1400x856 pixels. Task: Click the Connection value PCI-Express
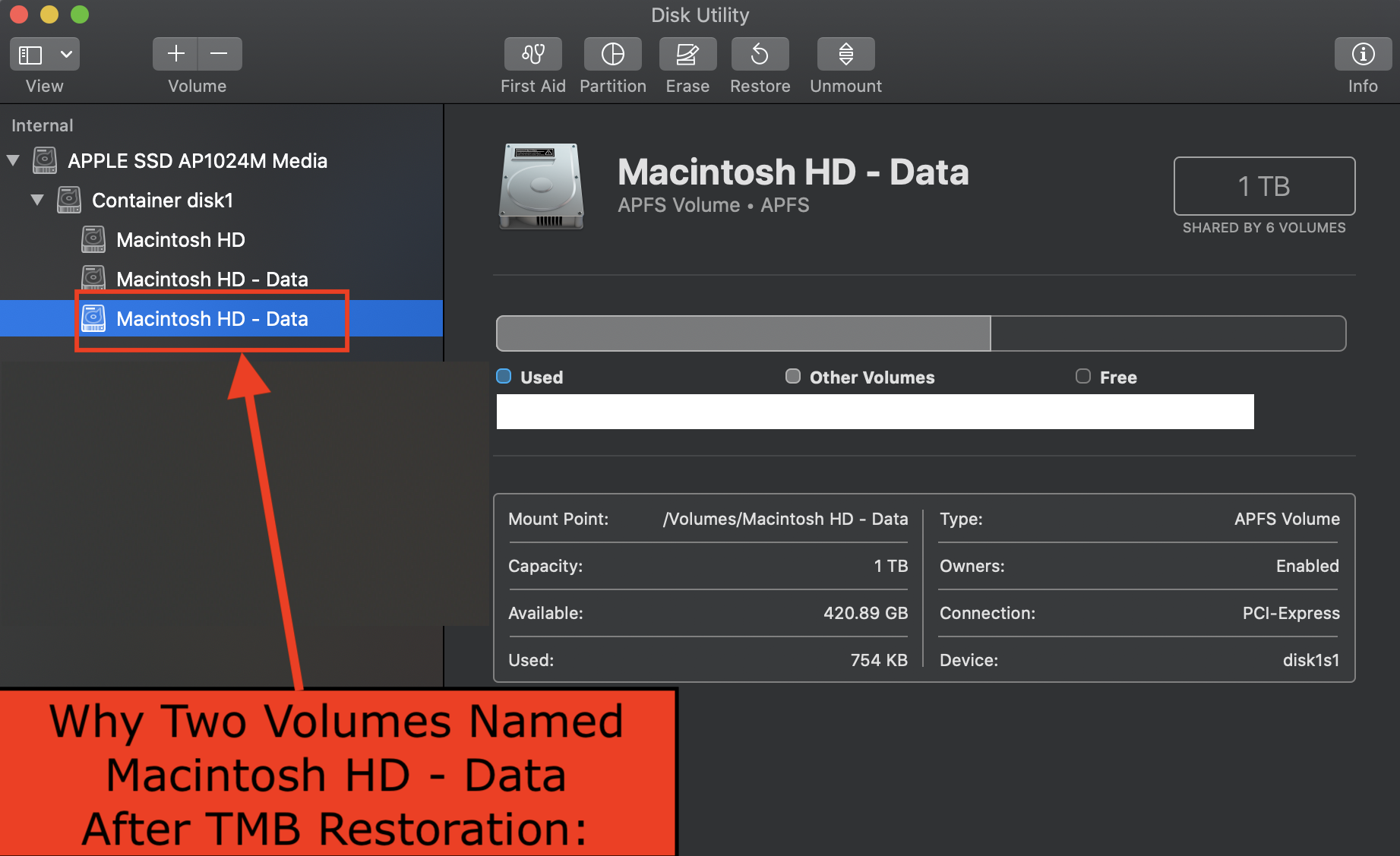point(1291,613)
